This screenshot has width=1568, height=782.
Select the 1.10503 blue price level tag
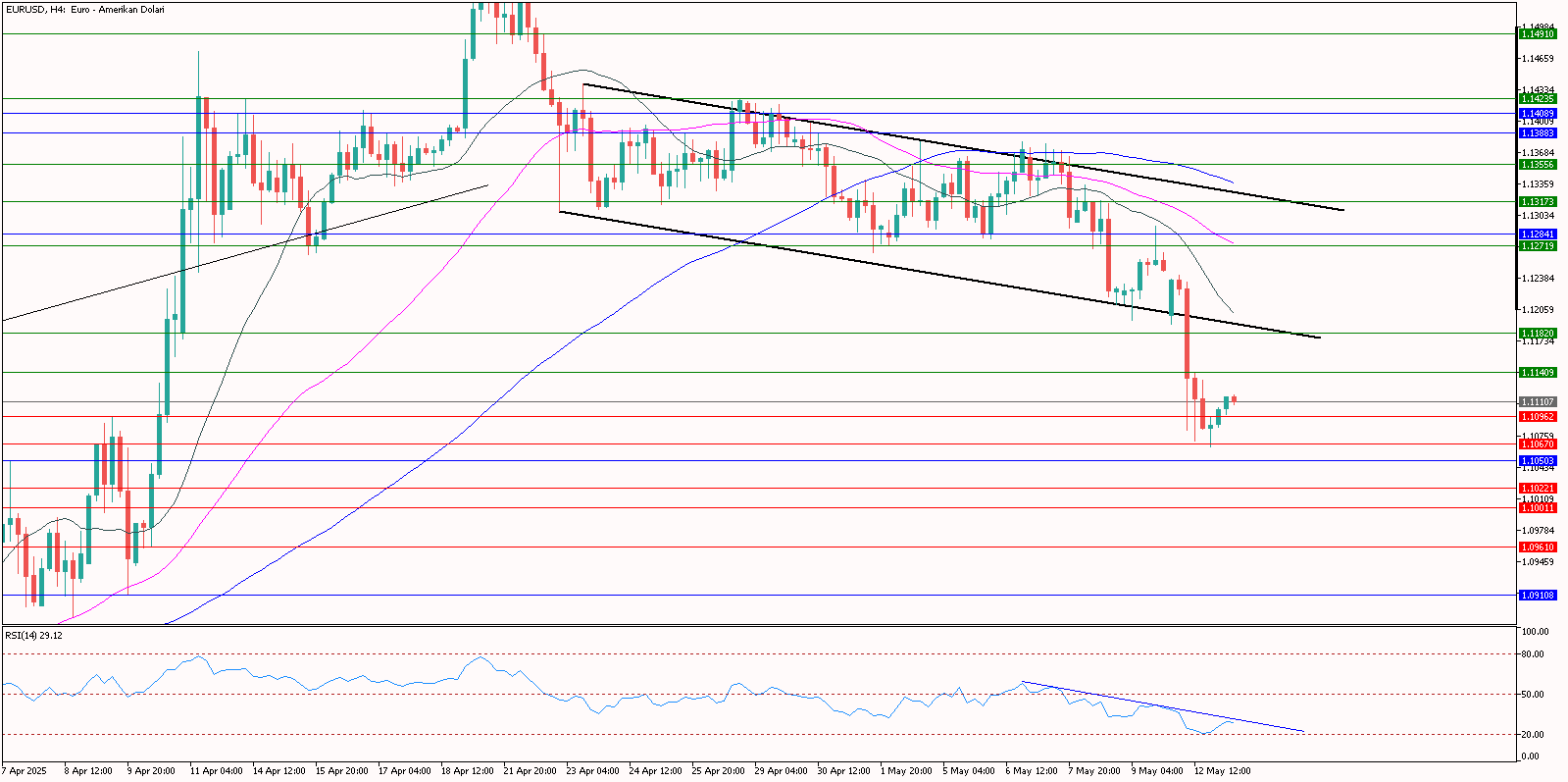pos(1537,461)
